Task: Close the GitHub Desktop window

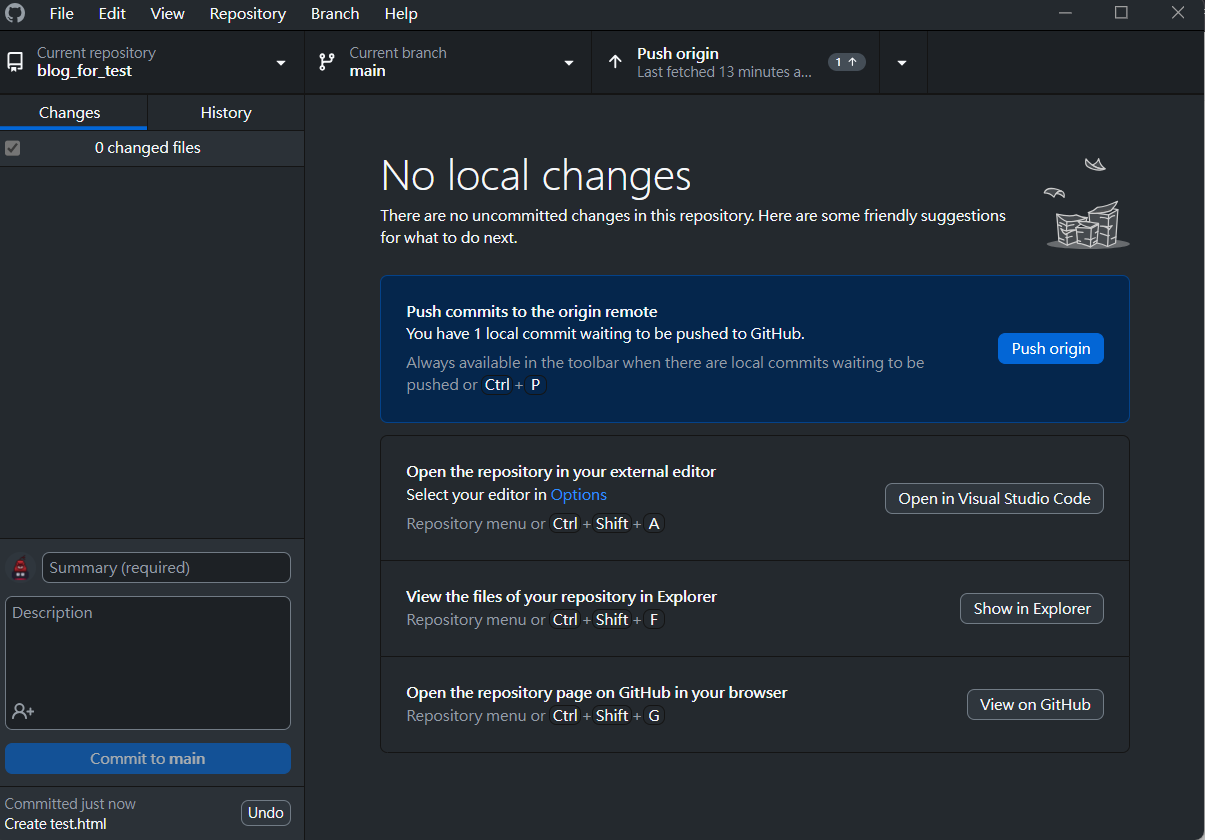Action: tap(1177, 13)
